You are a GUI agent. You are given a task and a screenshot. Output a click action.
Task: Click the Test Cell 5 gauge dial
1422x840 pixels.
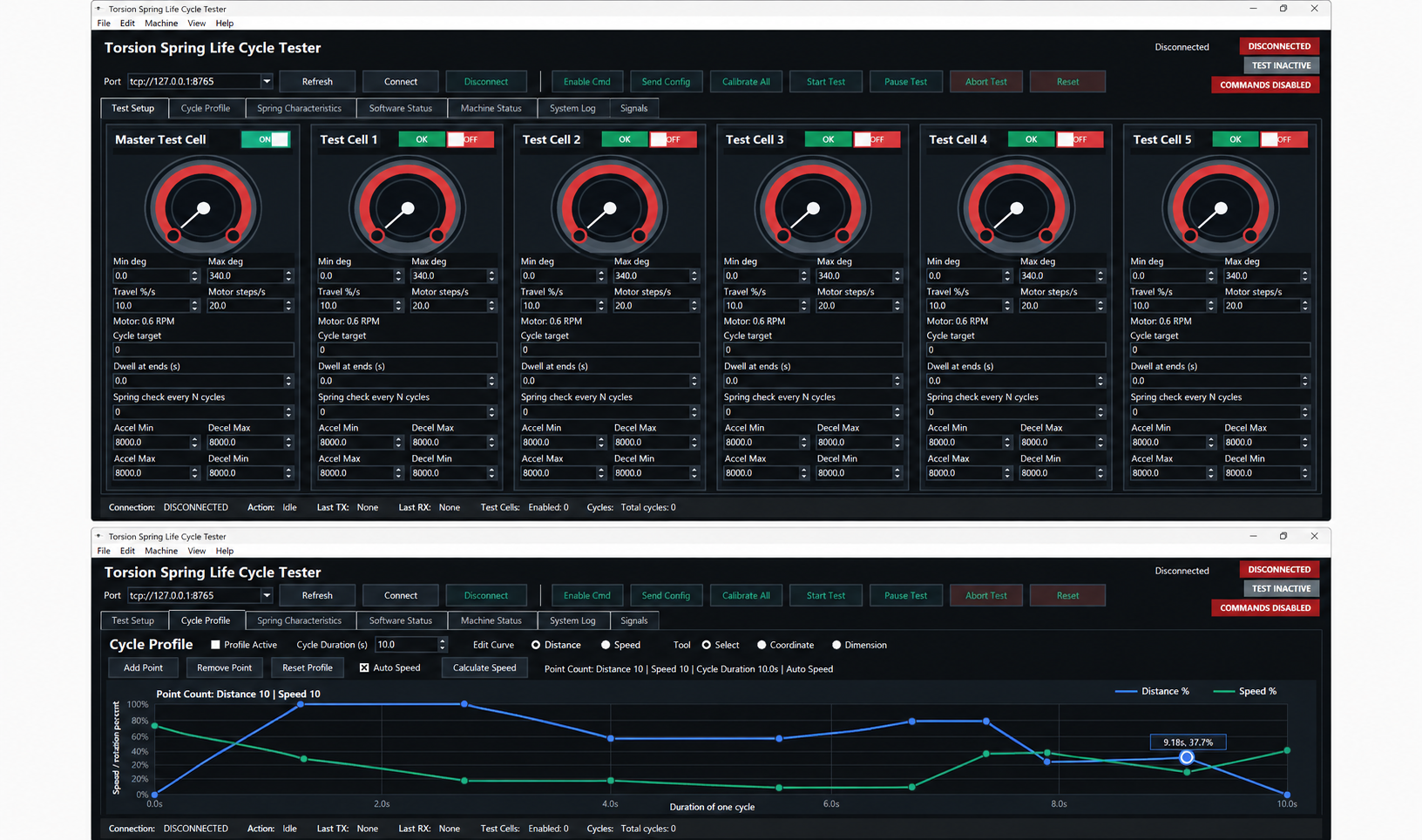[x=1220, y=208]
